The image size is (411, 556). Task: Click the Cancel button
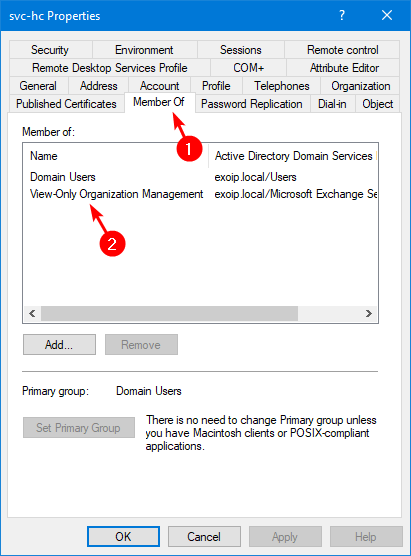204,536
